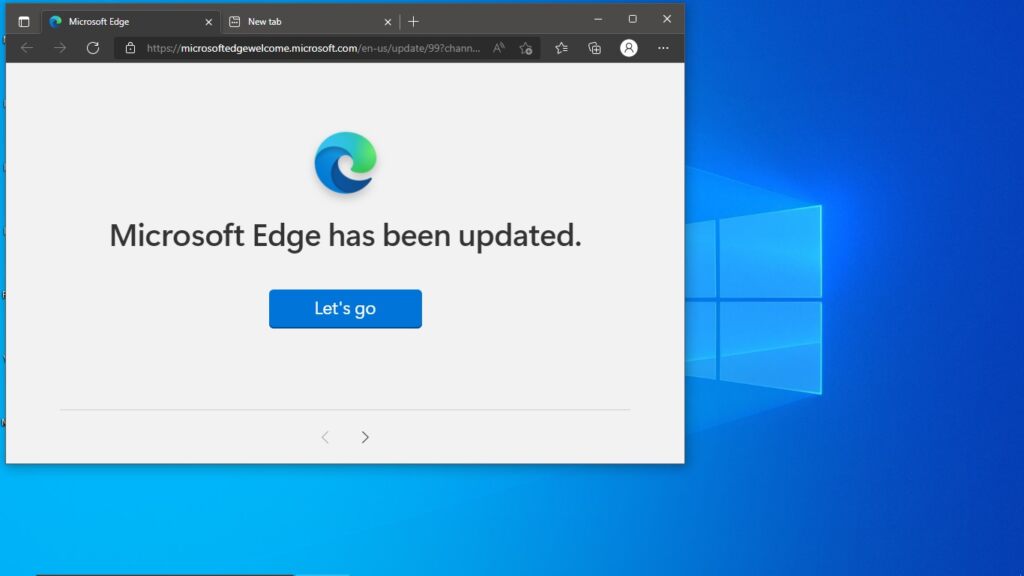The width and height of the screenshot is (1024, 576).
Task: Go to next welcome slide
Action: click(x=365, y=437)
